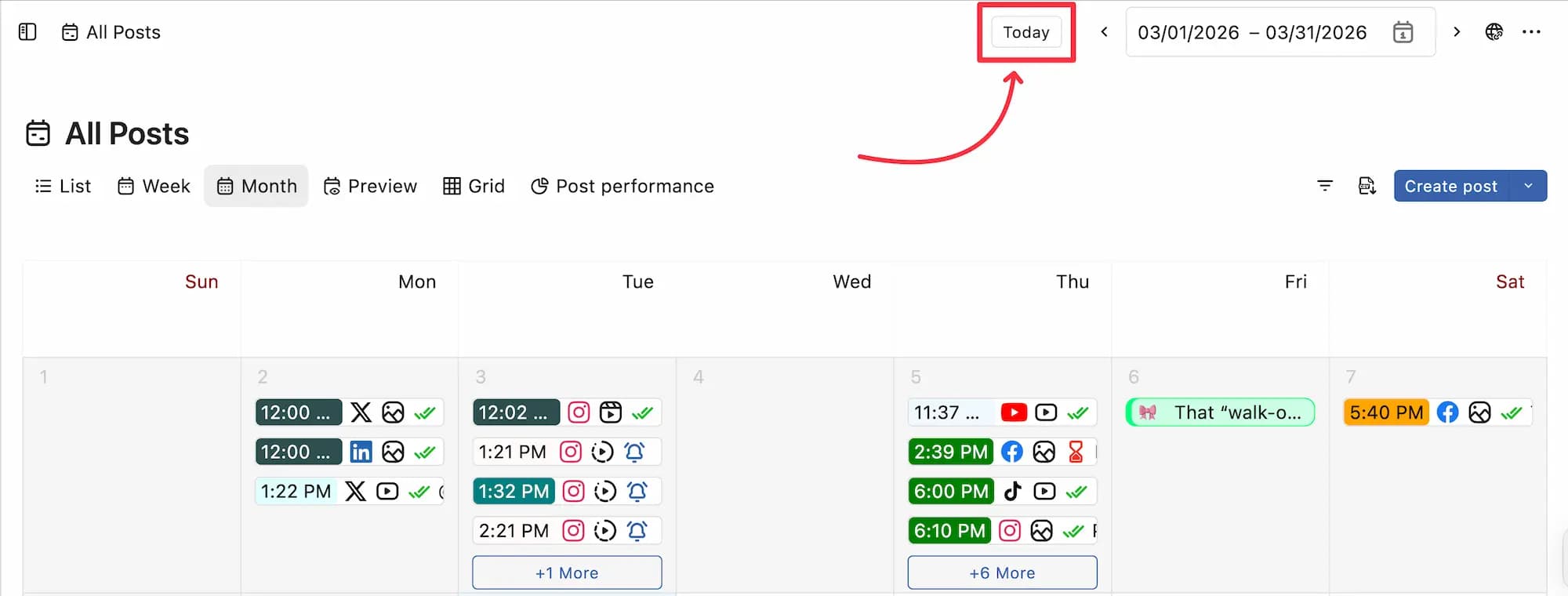Click the YouTube icon on 11:37 post
Image resolution: width=1568 pixels, height=596 pixels.
1014,412
